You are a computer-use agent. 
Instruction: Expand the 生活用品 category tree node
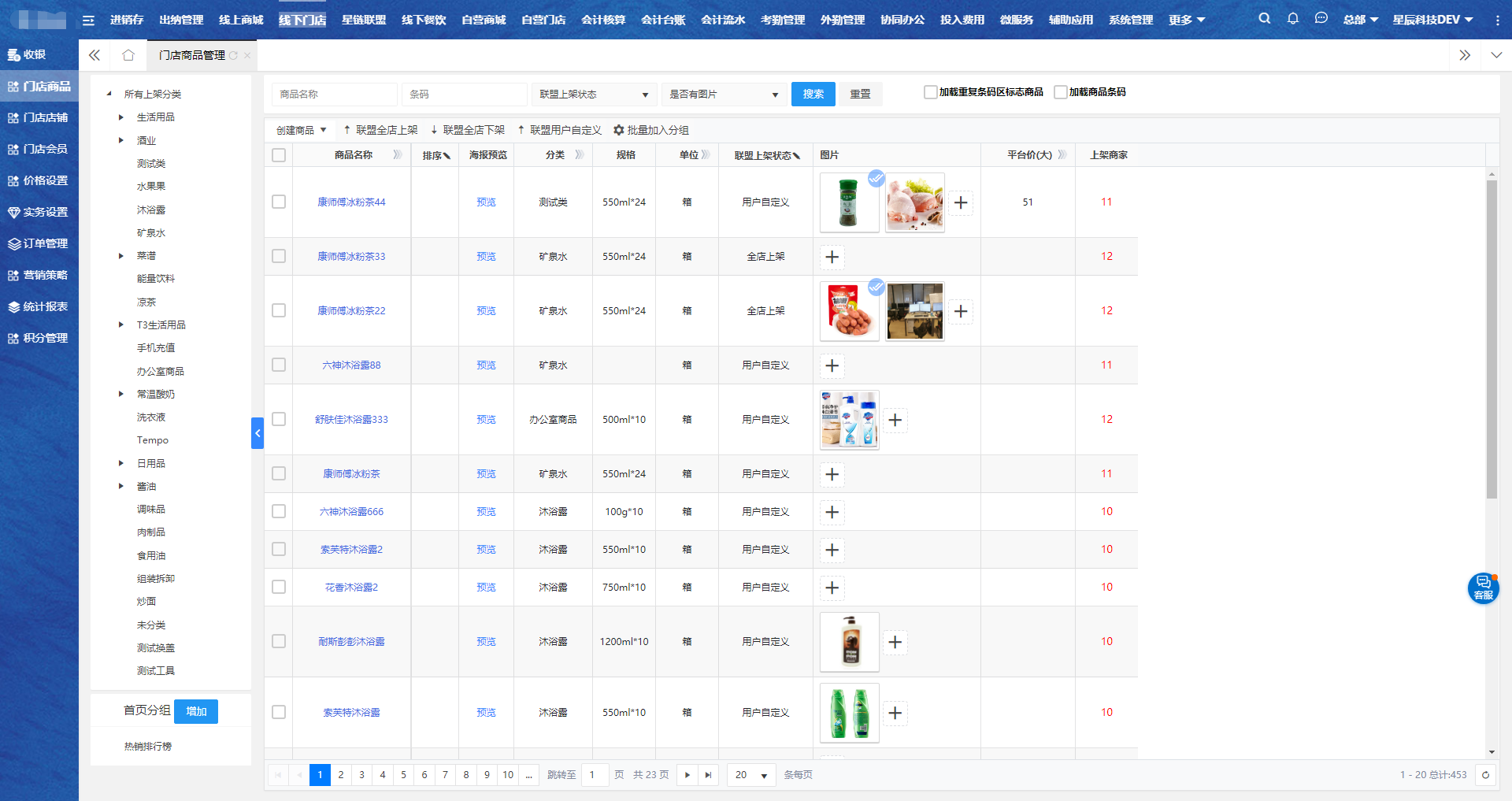(121, 117)
